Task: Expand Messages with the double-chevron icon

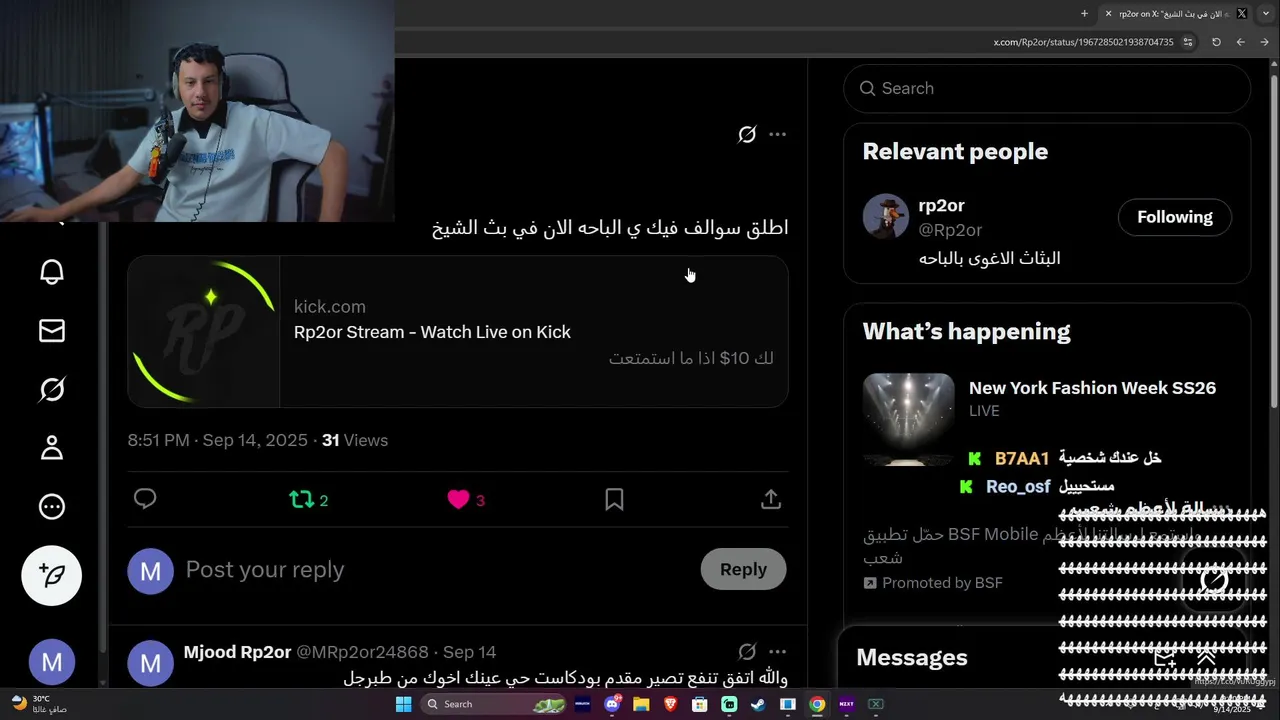Action: [1206, 657]
